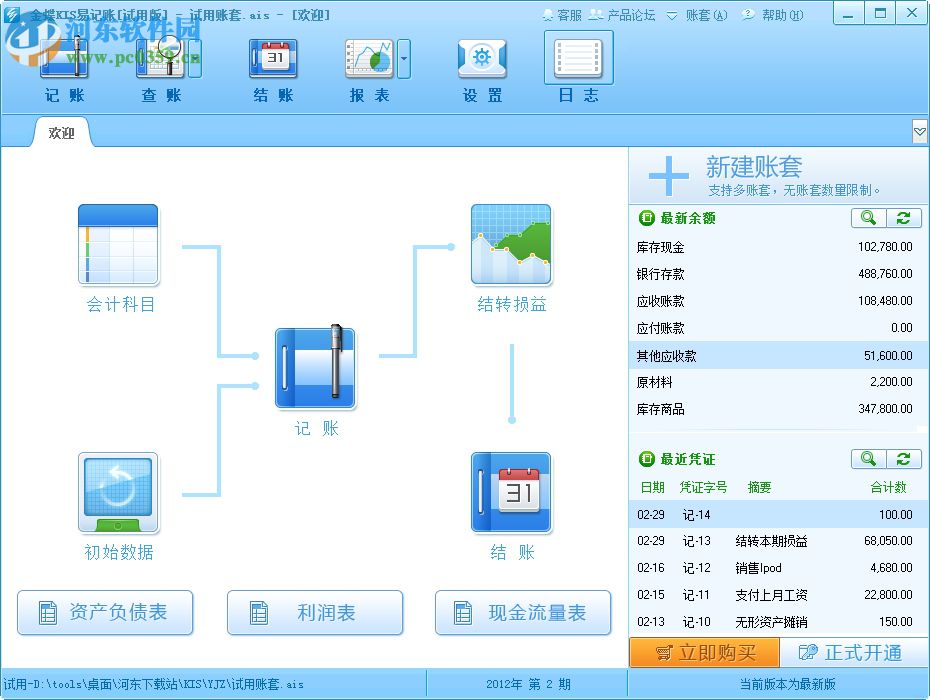Screen dimensions: 930x700
Task: Click 正式开通 to activate
Action: (x=855, y=653)
